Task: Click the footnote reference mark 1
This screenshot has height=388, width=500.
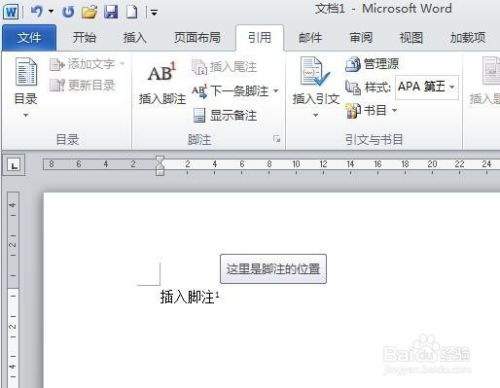Action: pyautogui.click(x=217, y=295)
